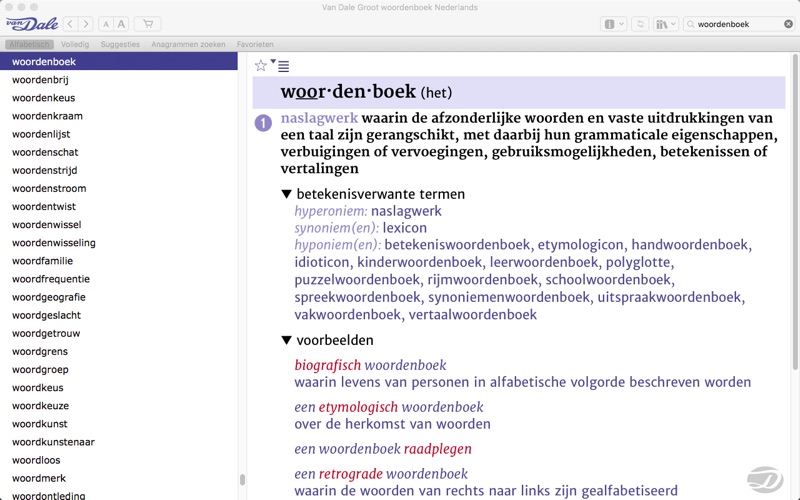Increase font size with large A button
The width and height of the screenshot is (800, 500).
coord(121,24)
